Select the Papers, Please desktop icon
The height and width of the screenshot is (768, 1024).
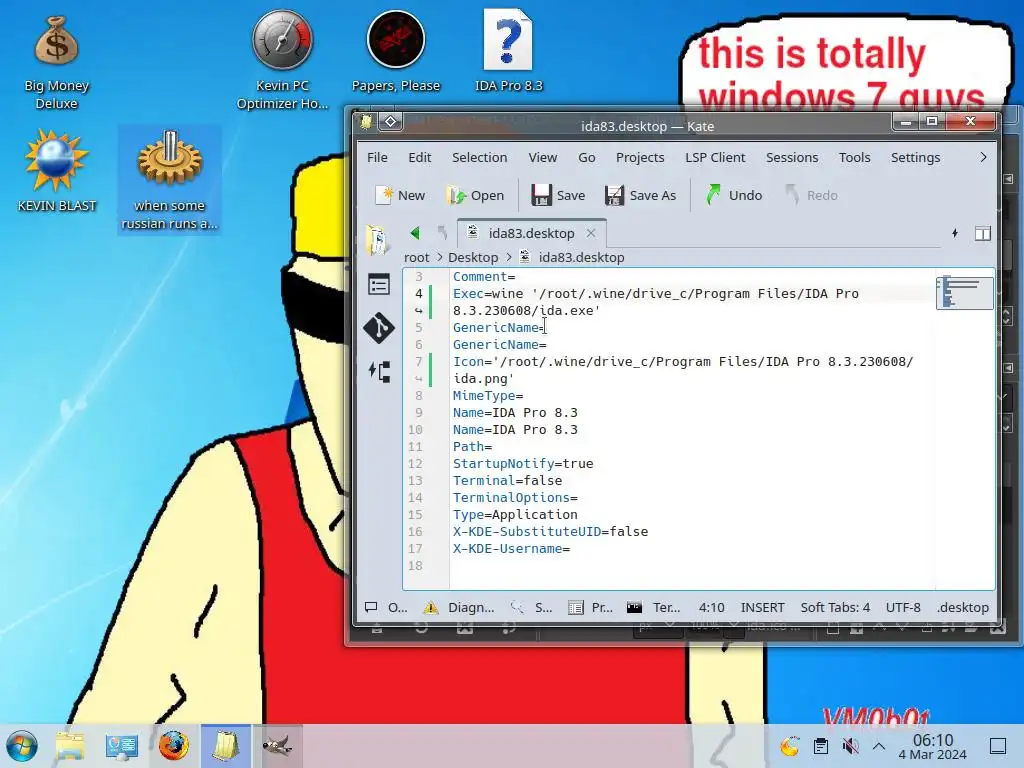tap(396, 52)
